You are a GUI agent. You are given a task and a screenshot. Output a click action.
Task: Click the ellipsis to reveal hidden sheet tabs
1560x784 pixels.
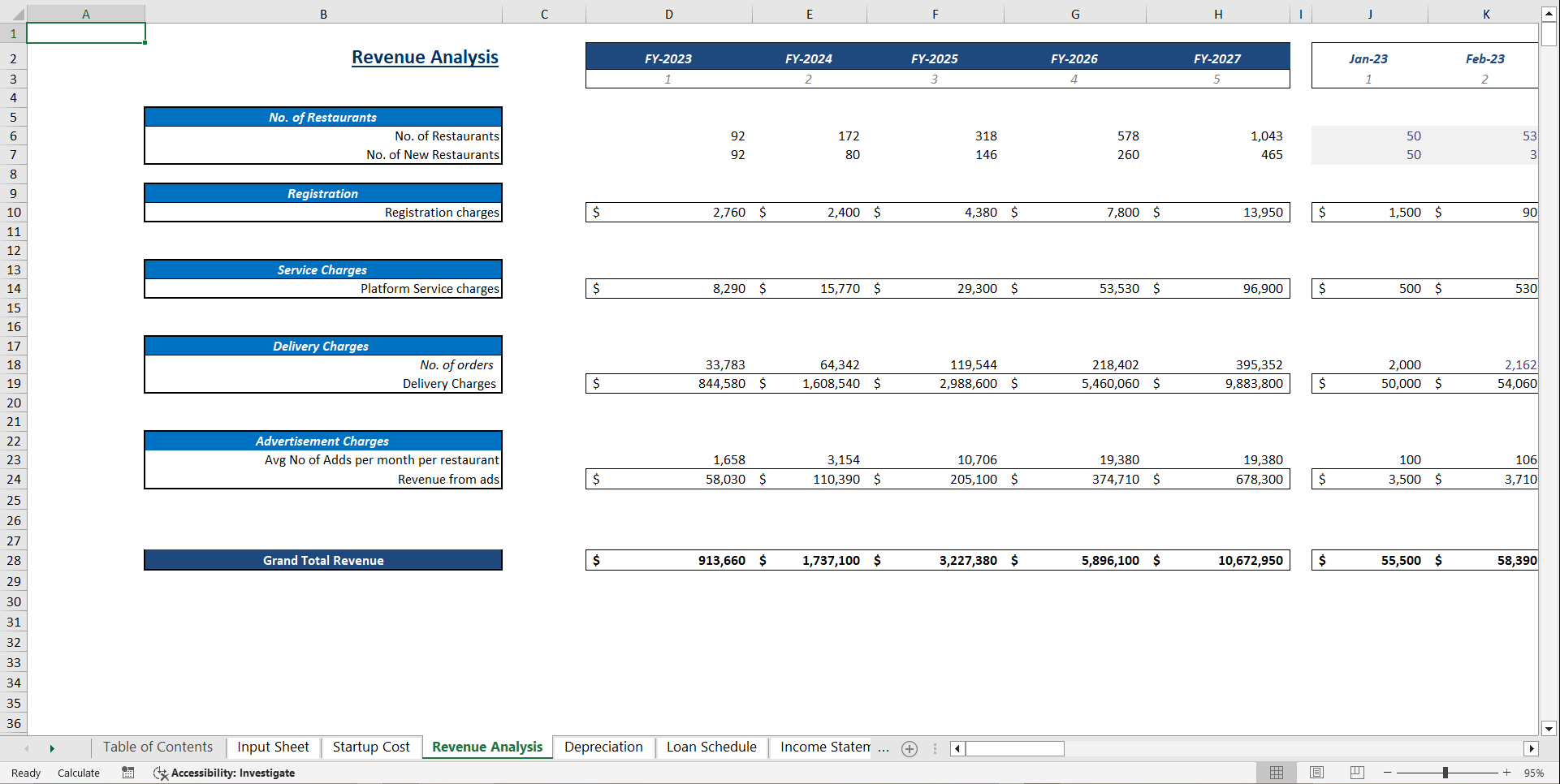[x=883, y=748]
